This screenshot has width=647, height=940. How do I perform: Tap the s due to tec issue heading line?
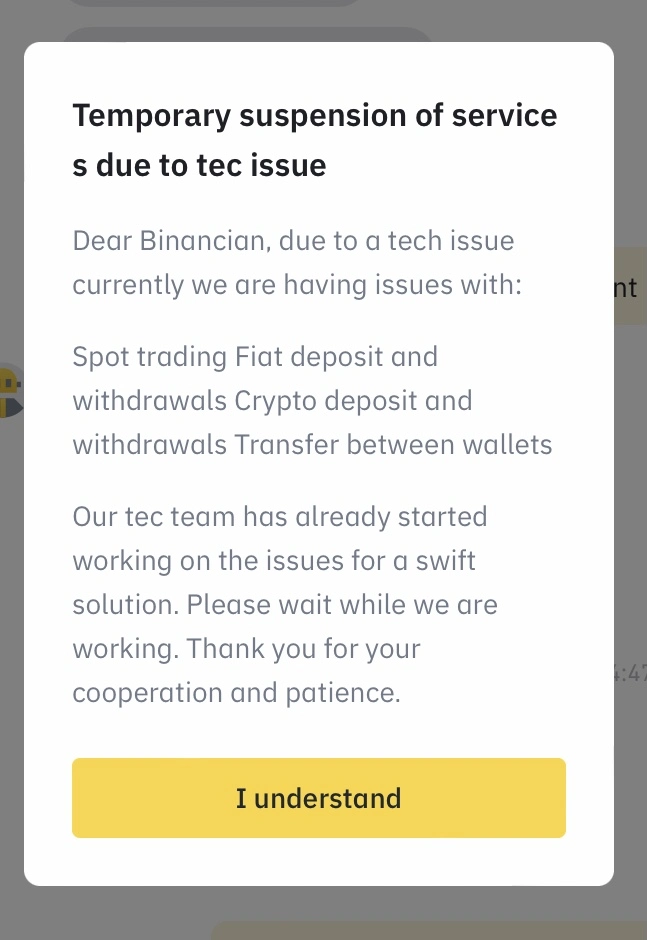pyautogui.click(x=199, y=165)
